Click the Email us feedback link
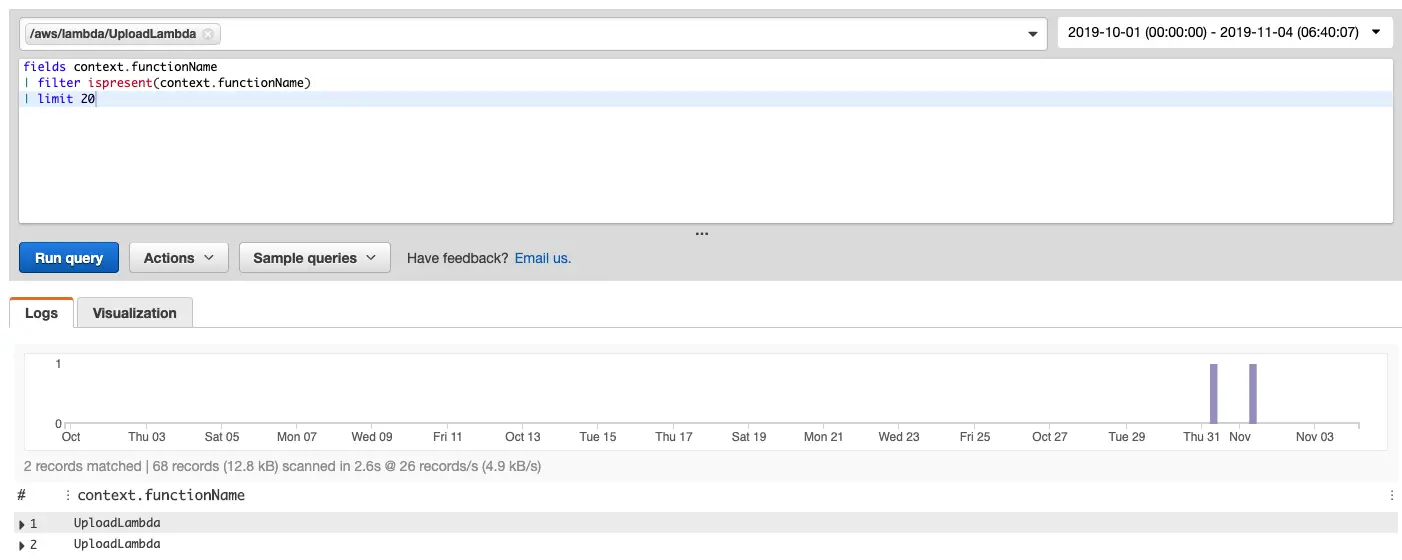 pos(542,258)
